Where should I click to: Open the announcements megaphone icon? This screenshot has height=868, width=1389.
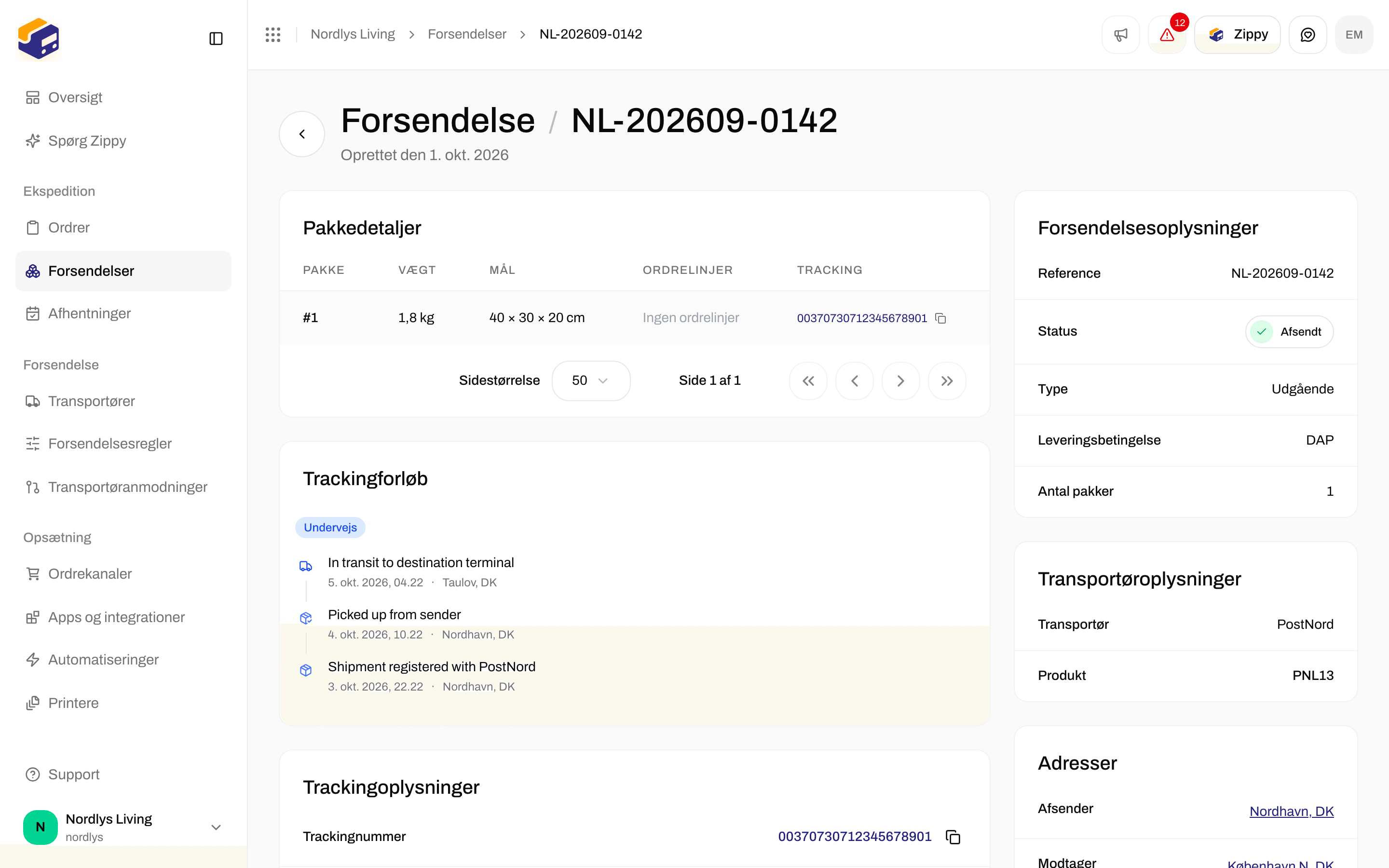coord(1120,34)
